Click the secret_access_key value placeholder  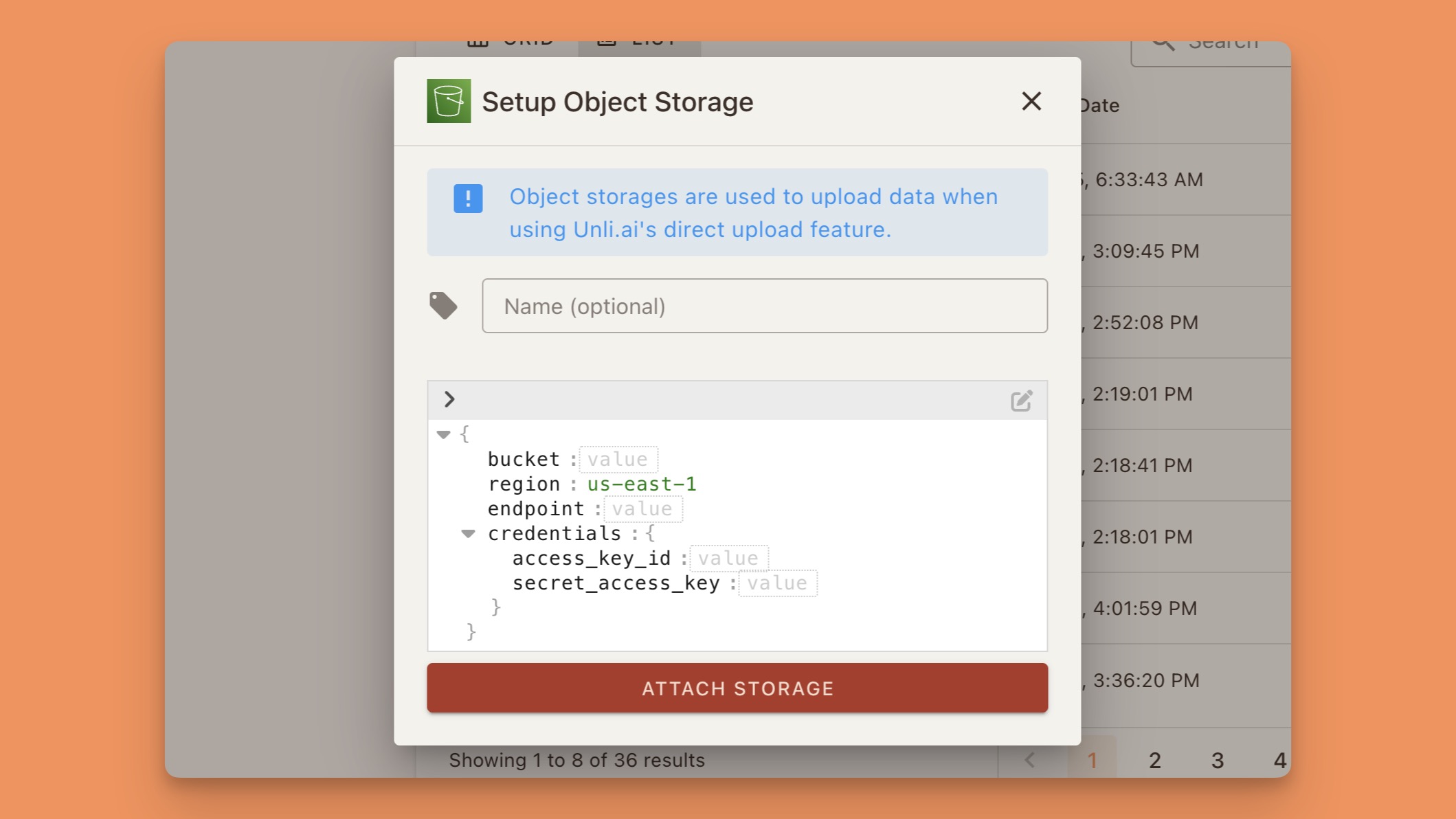coord(777,583)
